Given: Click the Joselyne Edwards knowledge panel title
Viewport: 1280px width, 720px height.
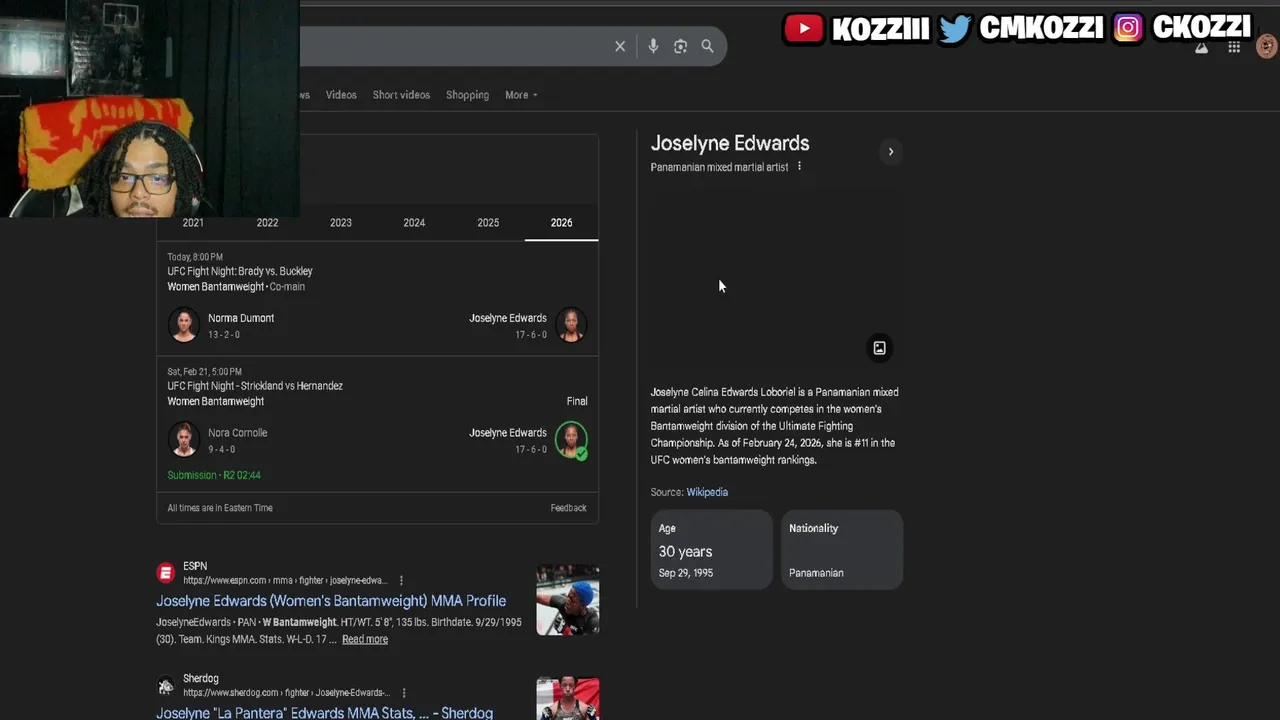Looking at the screenshot, I should click(x=730, y=143).
